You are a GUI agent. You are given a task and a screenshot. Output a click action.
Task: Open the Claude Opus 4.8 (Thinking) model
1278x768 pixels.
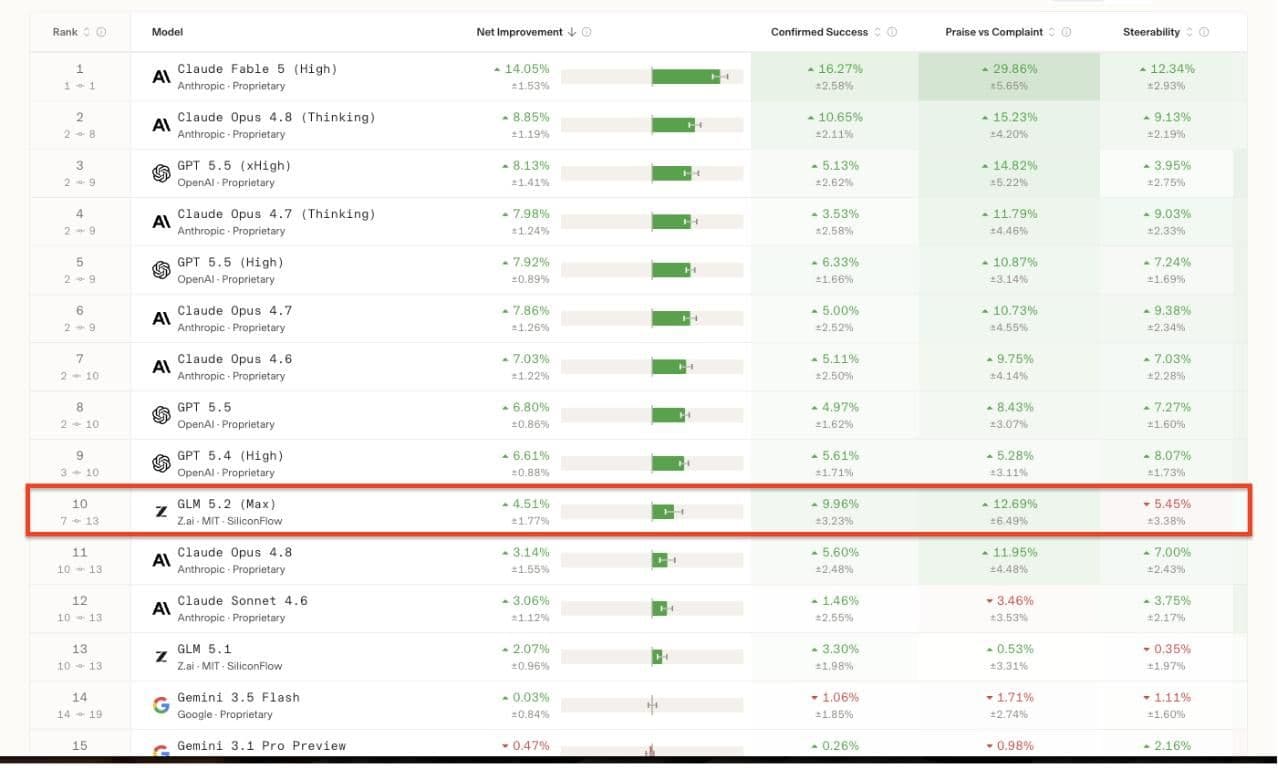coord(276,117)
